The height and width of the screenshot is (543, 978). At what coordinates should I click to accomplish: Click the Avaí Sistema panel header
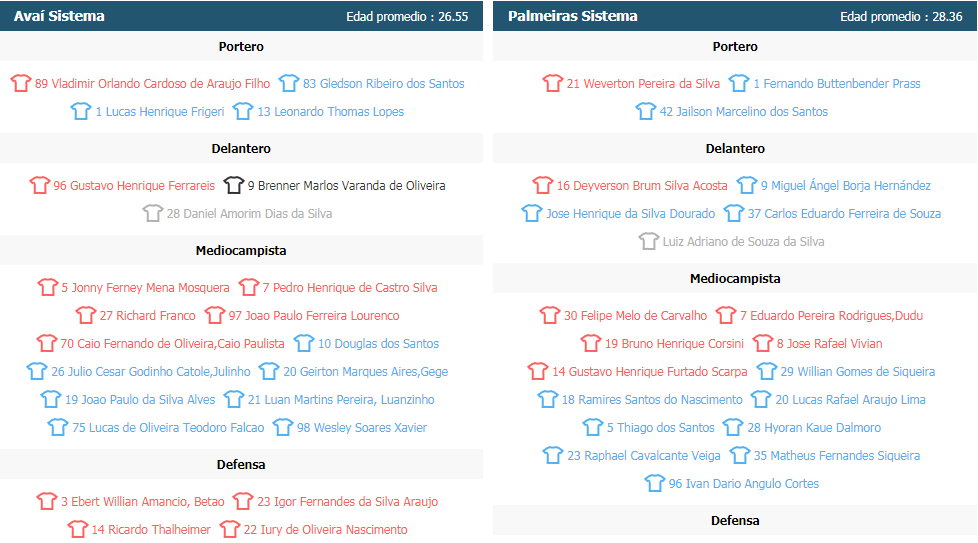click(x=241, y=16)
